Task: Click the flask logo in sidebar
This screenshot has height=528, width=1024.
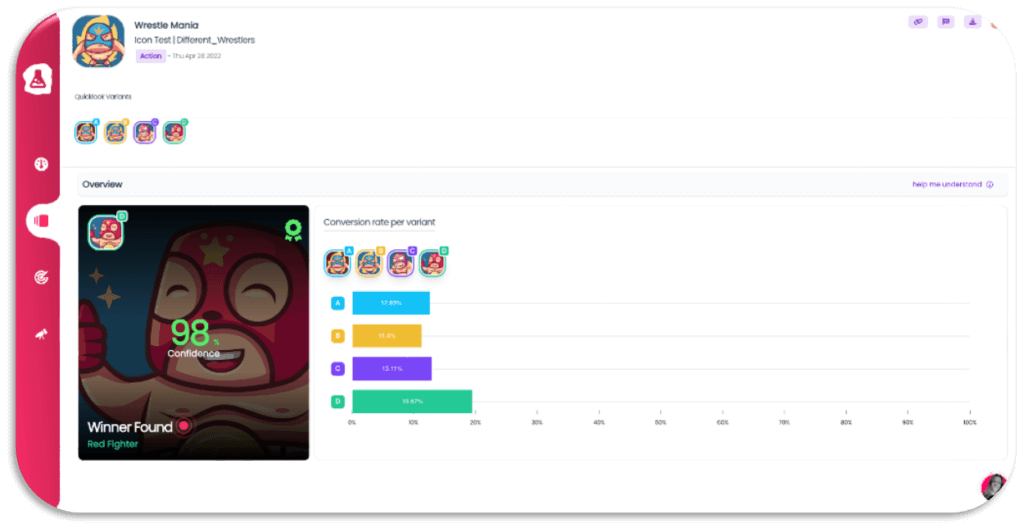Action: click(x=37, y=79)
